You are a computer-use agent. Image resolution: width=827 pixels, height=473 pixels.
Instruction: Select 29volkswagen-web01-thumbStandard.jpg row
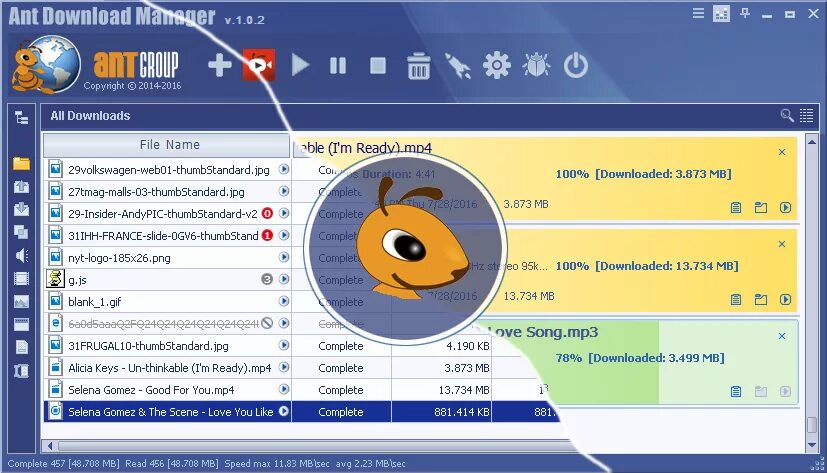coord(168,170)
